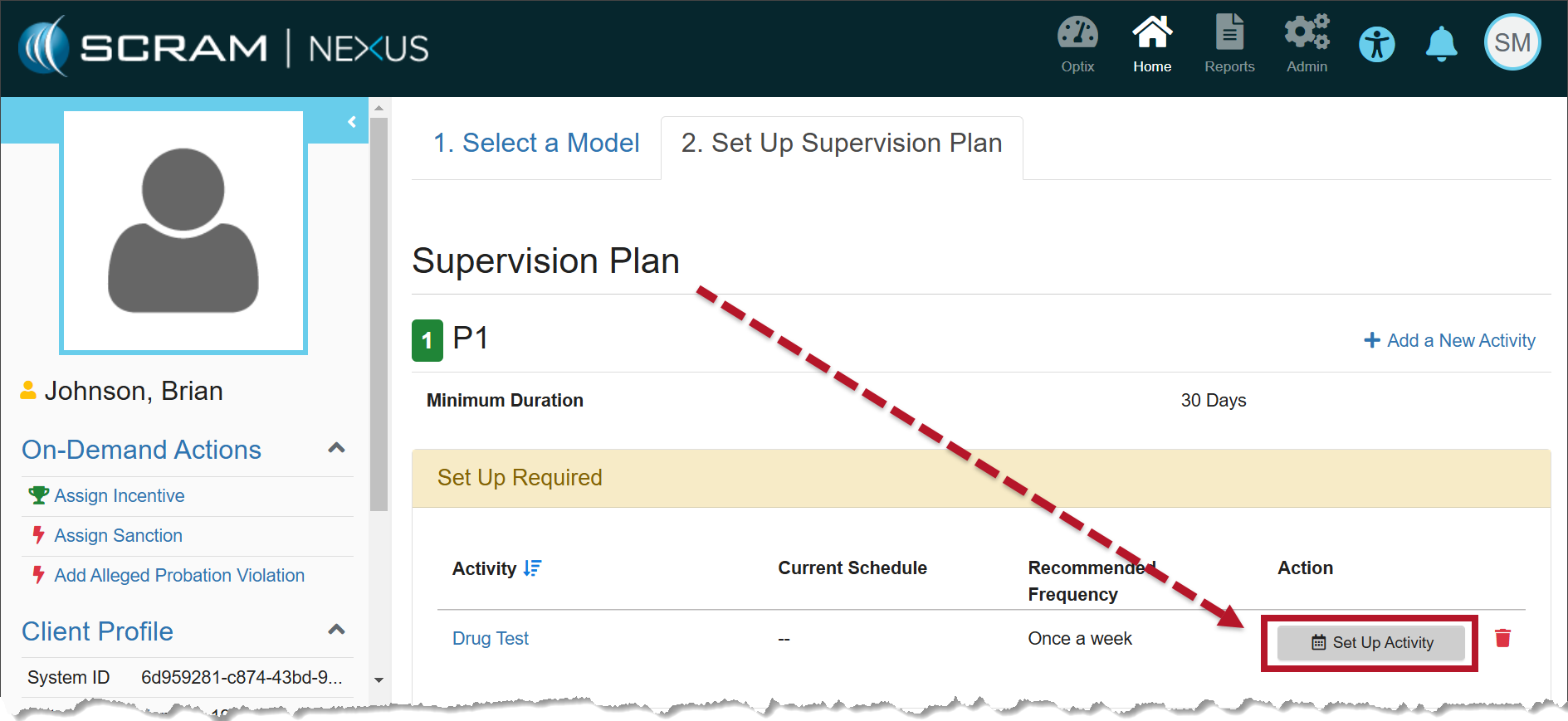Open the notifications bell

(1441, 44)
